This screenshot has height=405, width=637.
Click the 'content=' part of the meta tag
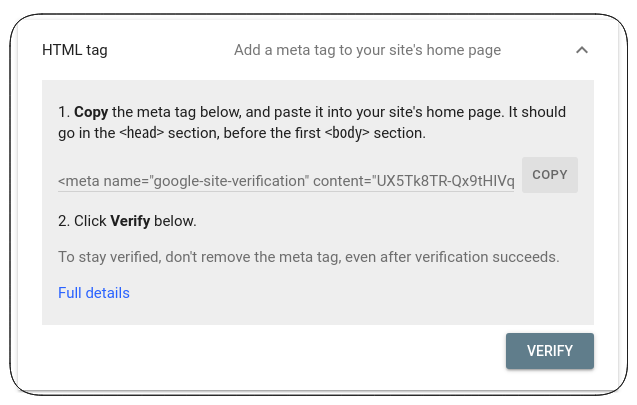[342, 181]
